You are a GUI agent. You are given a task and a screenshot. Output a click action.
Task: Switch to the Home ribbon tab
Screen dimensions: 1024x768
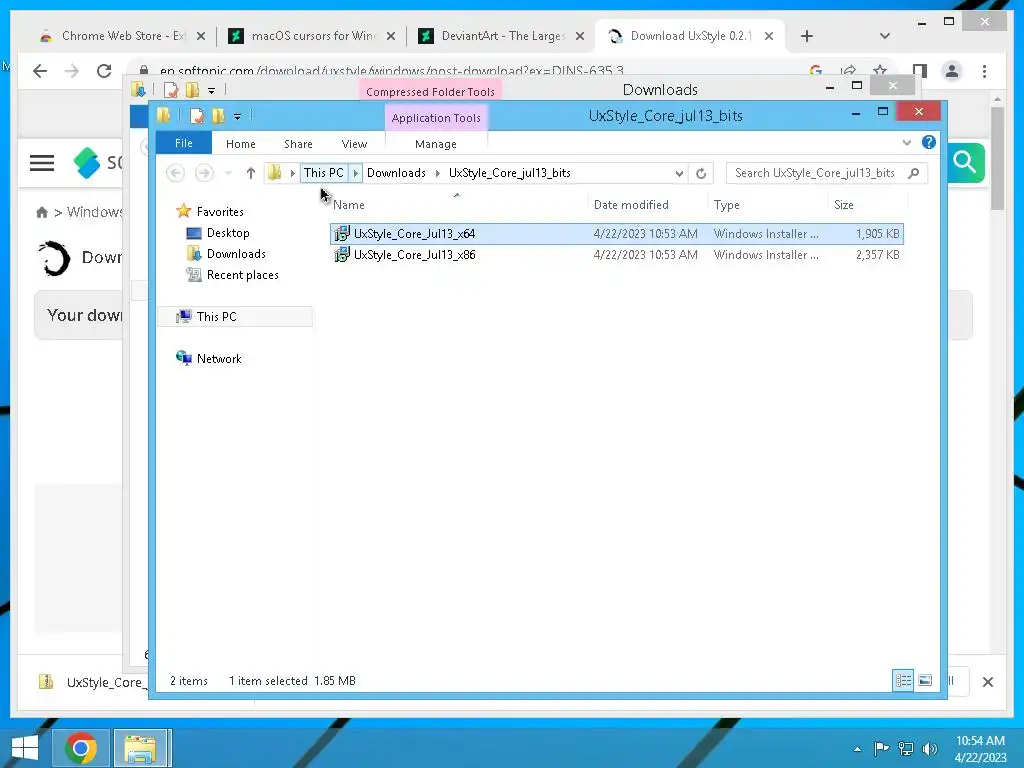click(240, 144)
